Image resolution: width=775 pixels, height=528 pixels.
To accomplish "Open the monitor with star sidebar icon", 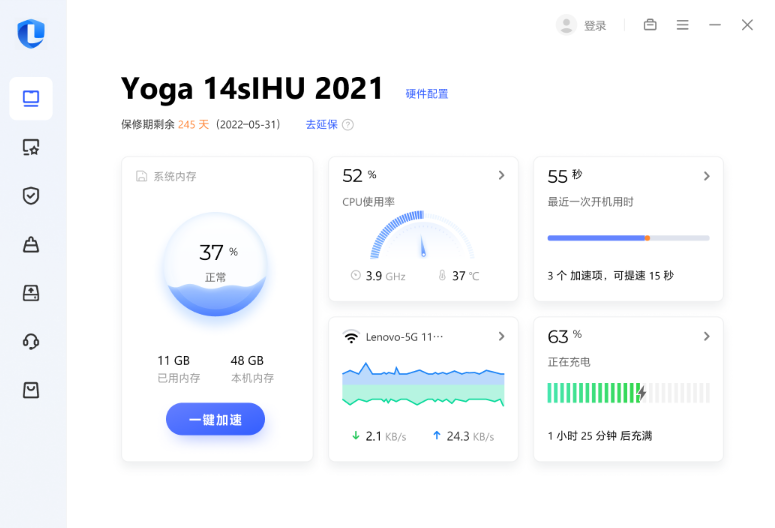I will click(x=31, y=147).
